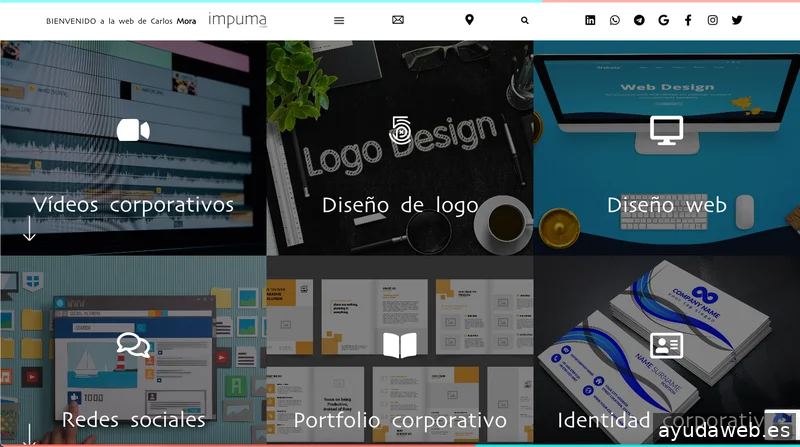Screen dimensions: 800x447
Task: Open the Google icon link
Action: [664, 20]
